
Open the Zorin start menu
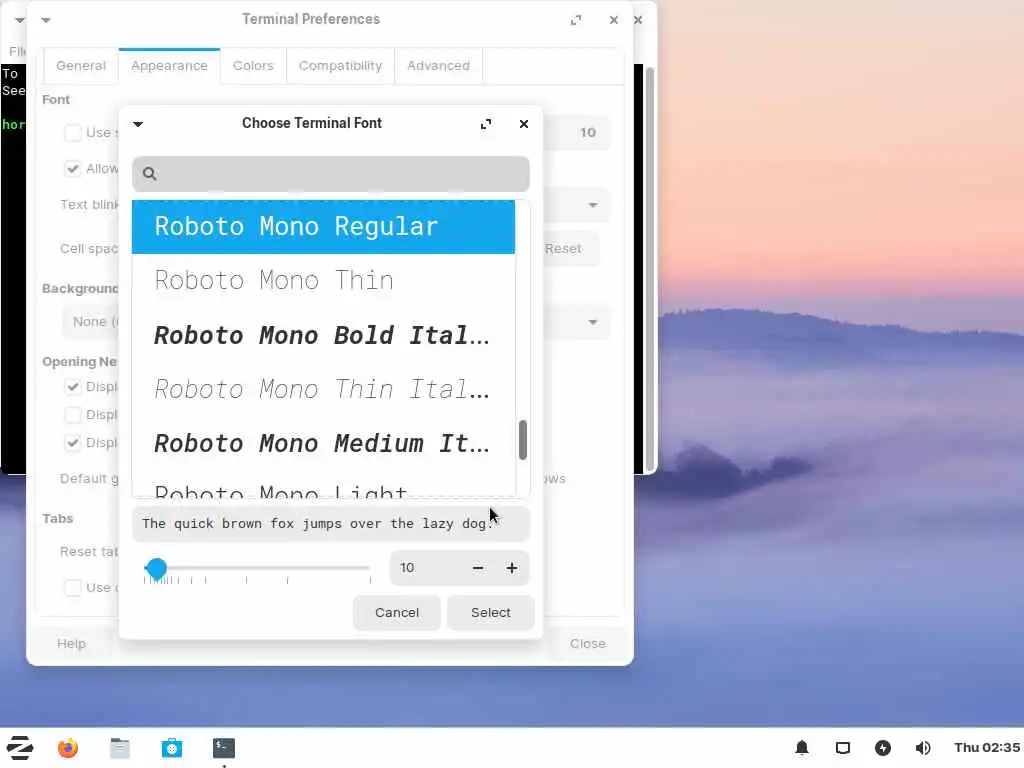click(20, 748)
